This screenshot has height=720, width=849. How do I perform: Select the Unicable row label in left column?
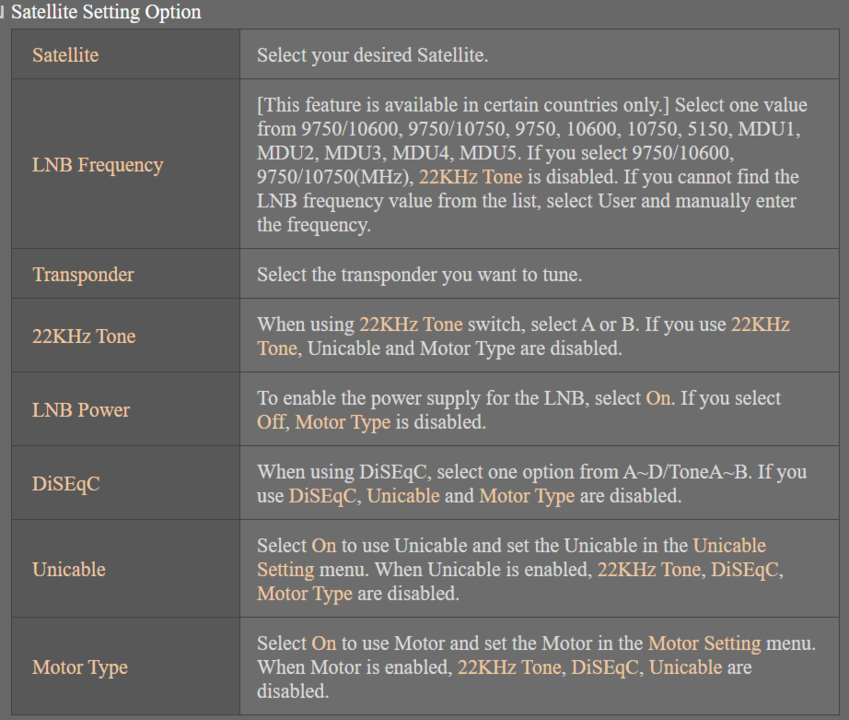tap(68, 569)
